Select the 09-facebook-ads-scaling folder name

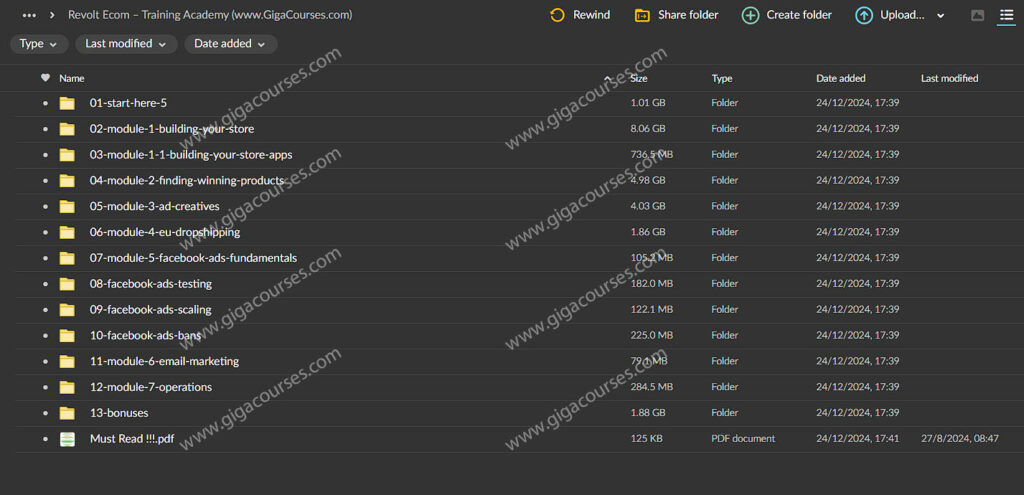[x=150, y=310]
